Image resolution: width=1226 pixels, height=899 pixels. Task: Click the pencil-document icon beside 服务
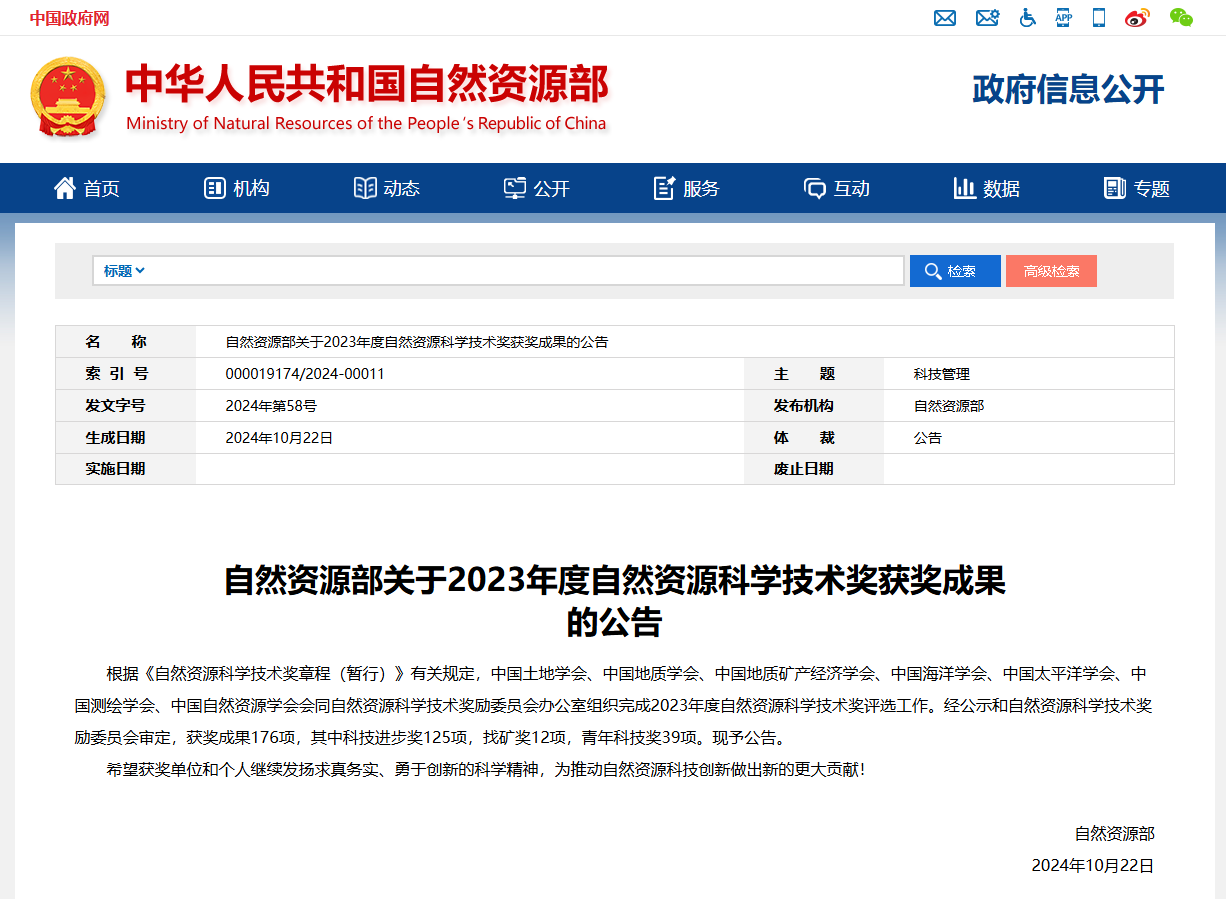(x=665, y=188)
